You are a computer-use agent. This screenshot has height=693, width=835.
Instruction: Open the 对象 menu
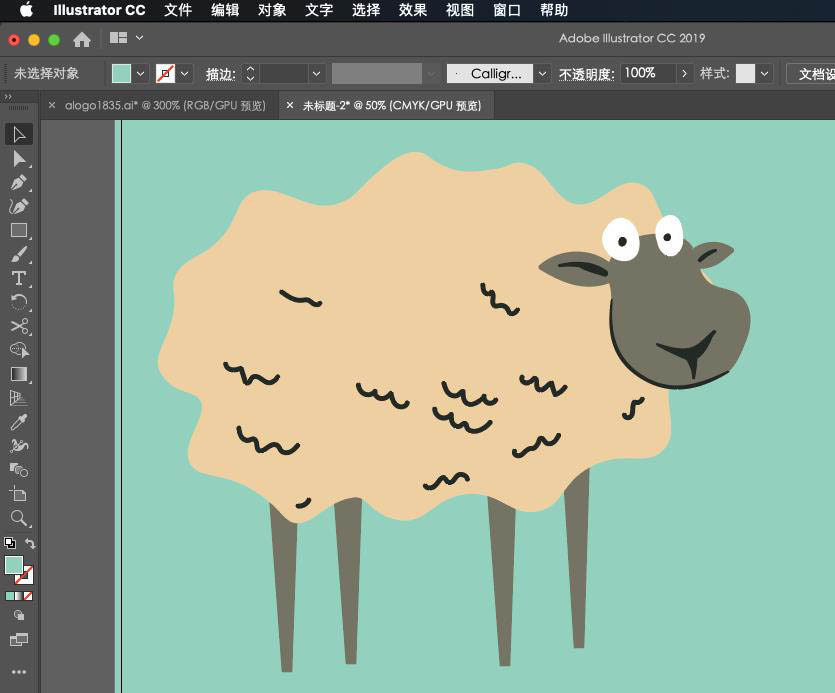point(272,10)
